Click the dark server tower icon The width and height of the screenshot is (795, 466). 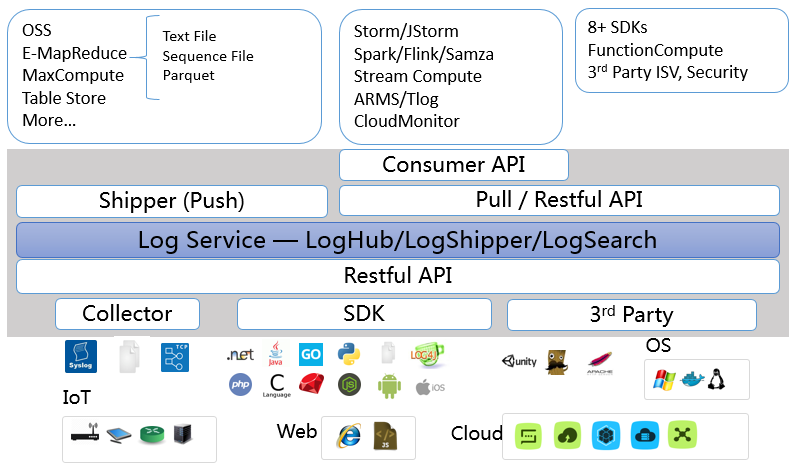coord(183,434)
